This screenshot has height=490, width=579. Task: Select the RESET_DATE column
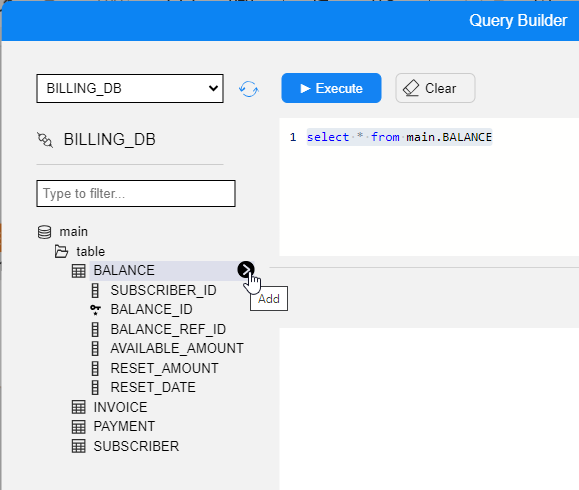(153, 387)
